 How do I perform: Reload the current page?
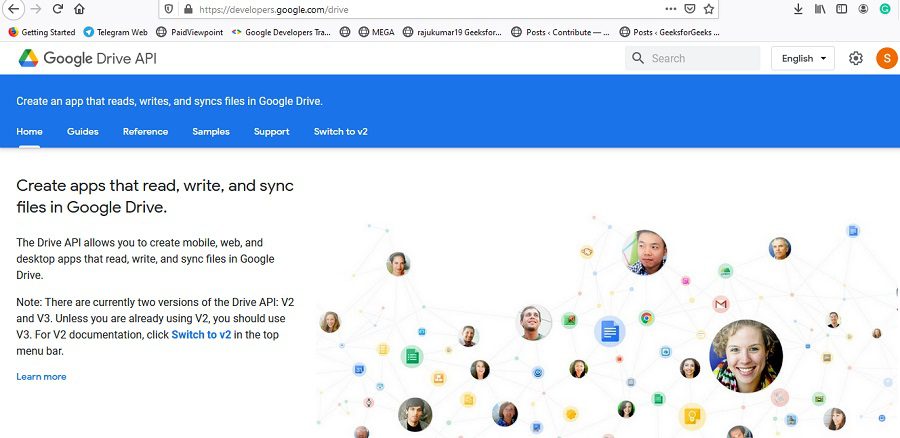58,9
